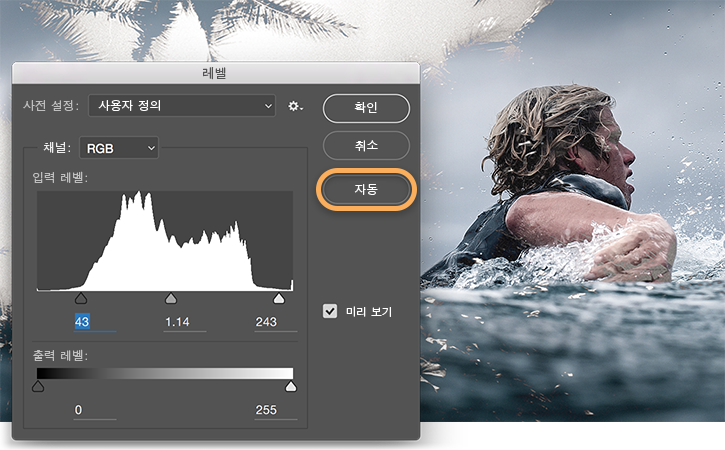The width and height of the screenshot is (725, 450).
Task: Click the 자동 (Auto) button
Action: [366, 189]
